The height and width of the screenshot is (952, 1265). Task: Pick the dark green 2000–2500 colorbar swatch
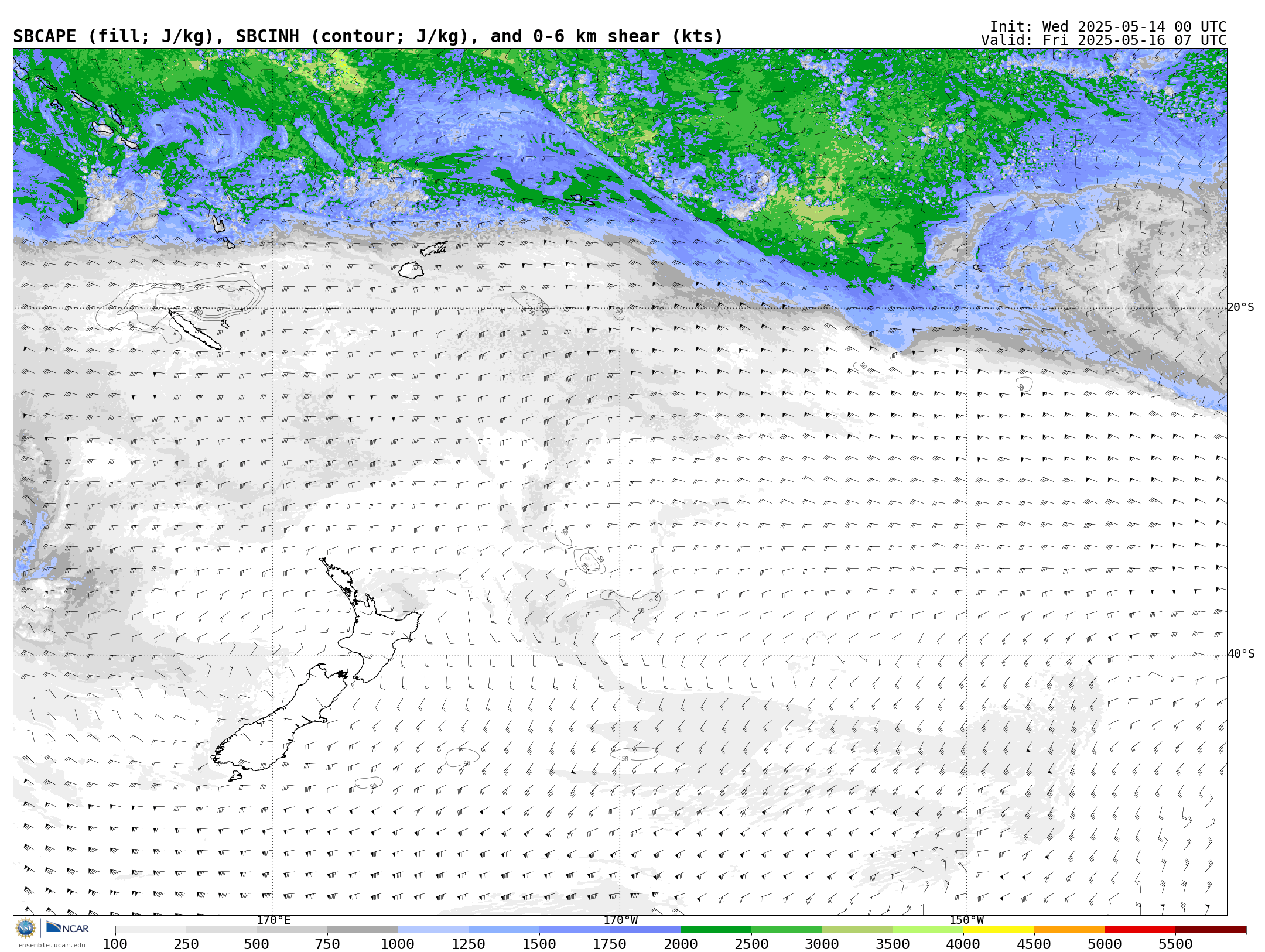[x=716, y=930]
